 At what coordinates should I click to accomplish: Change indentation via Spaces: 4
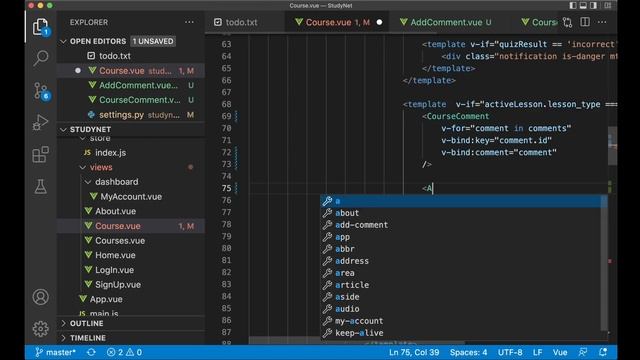tap(469, 352)
